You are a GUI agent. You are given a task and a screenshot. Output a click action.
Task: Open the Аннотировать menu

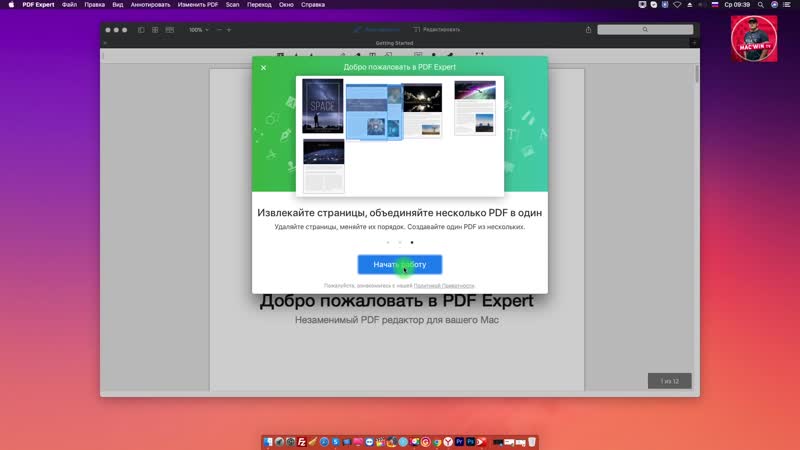point(151,5)
